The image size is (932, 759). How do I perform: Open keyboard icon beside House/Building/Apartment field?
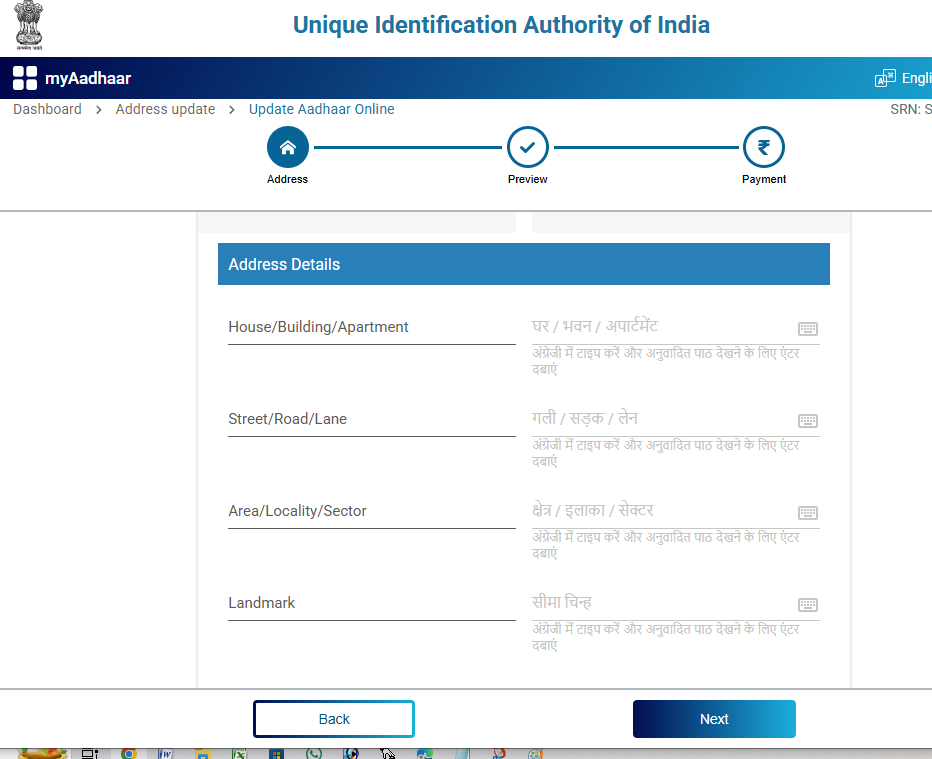(807, 328)
